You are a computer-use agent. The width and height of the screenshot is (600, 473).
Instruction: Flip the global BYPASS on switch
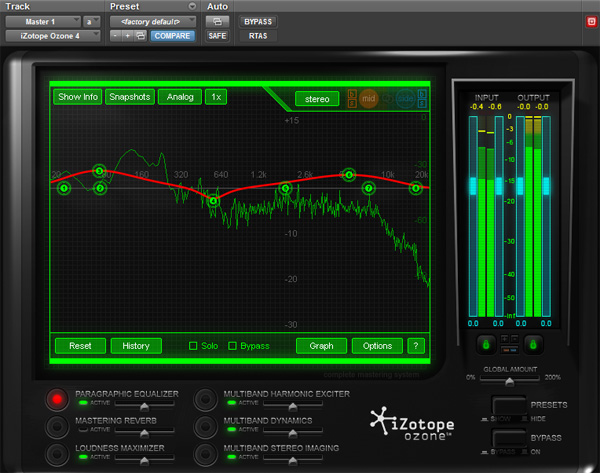tap(509, 439)
